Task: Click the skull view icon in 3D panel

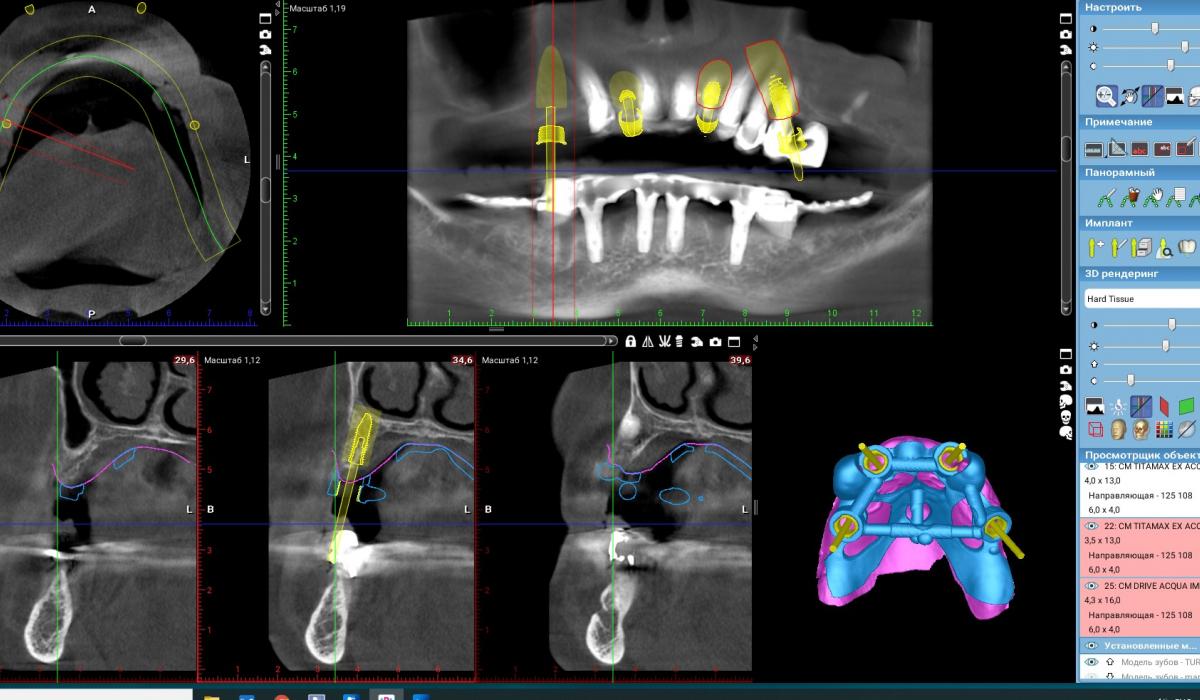Action: point(1141,430)
